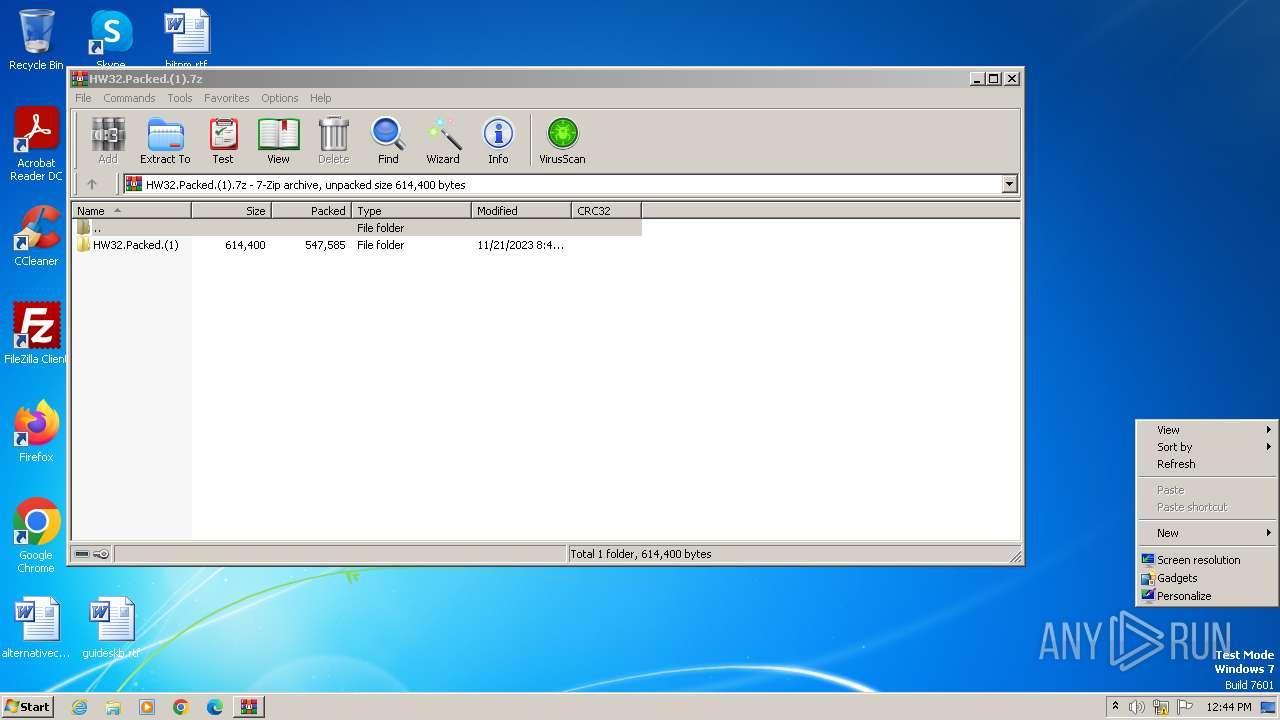Choose Refresh in context menu
The image size is (1280, 720).
click(1207, 464)
